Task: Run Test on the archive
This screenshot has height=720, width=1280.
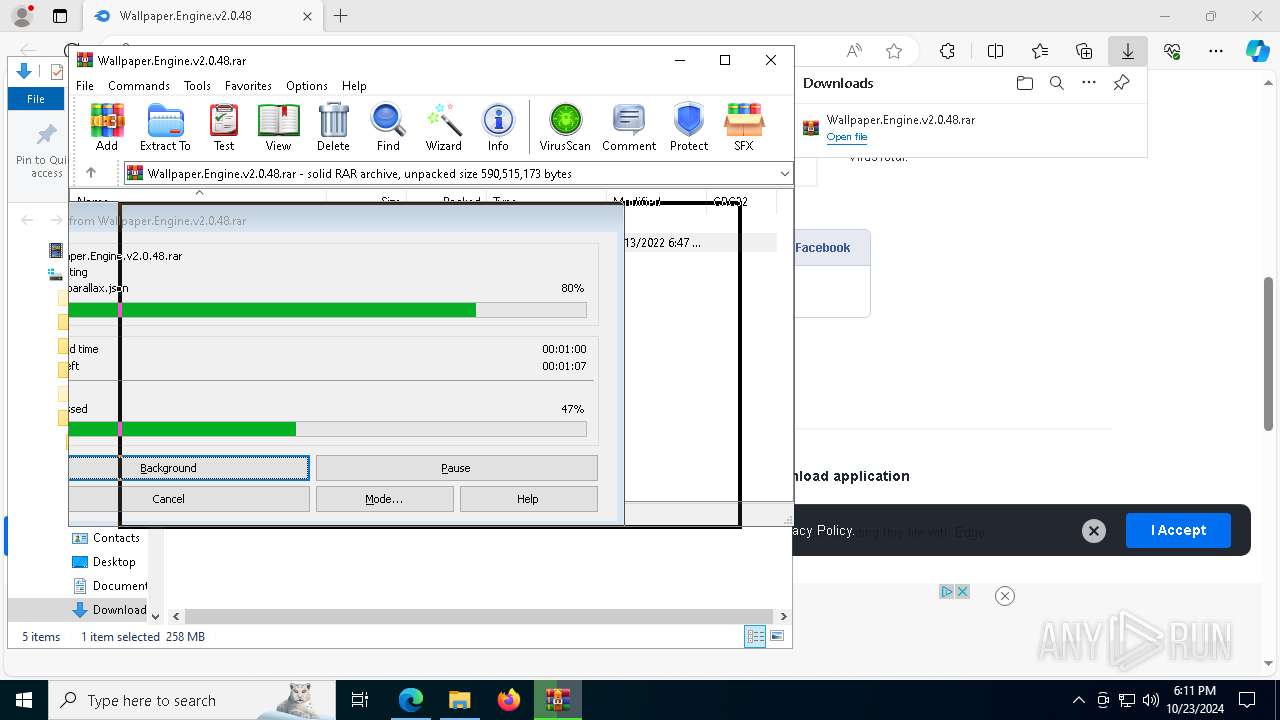Action: (x=224, y=127)
